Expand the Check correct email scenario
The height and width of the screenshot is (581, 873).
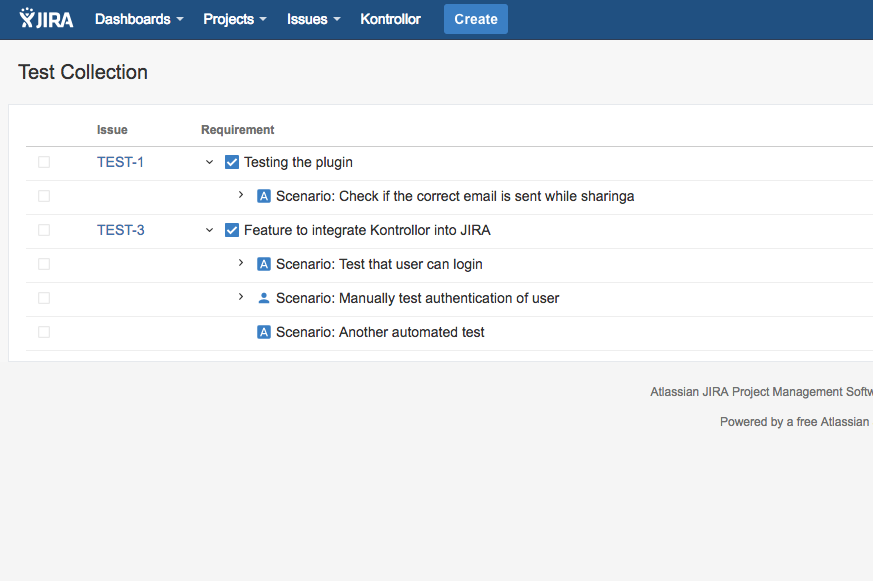241,195
